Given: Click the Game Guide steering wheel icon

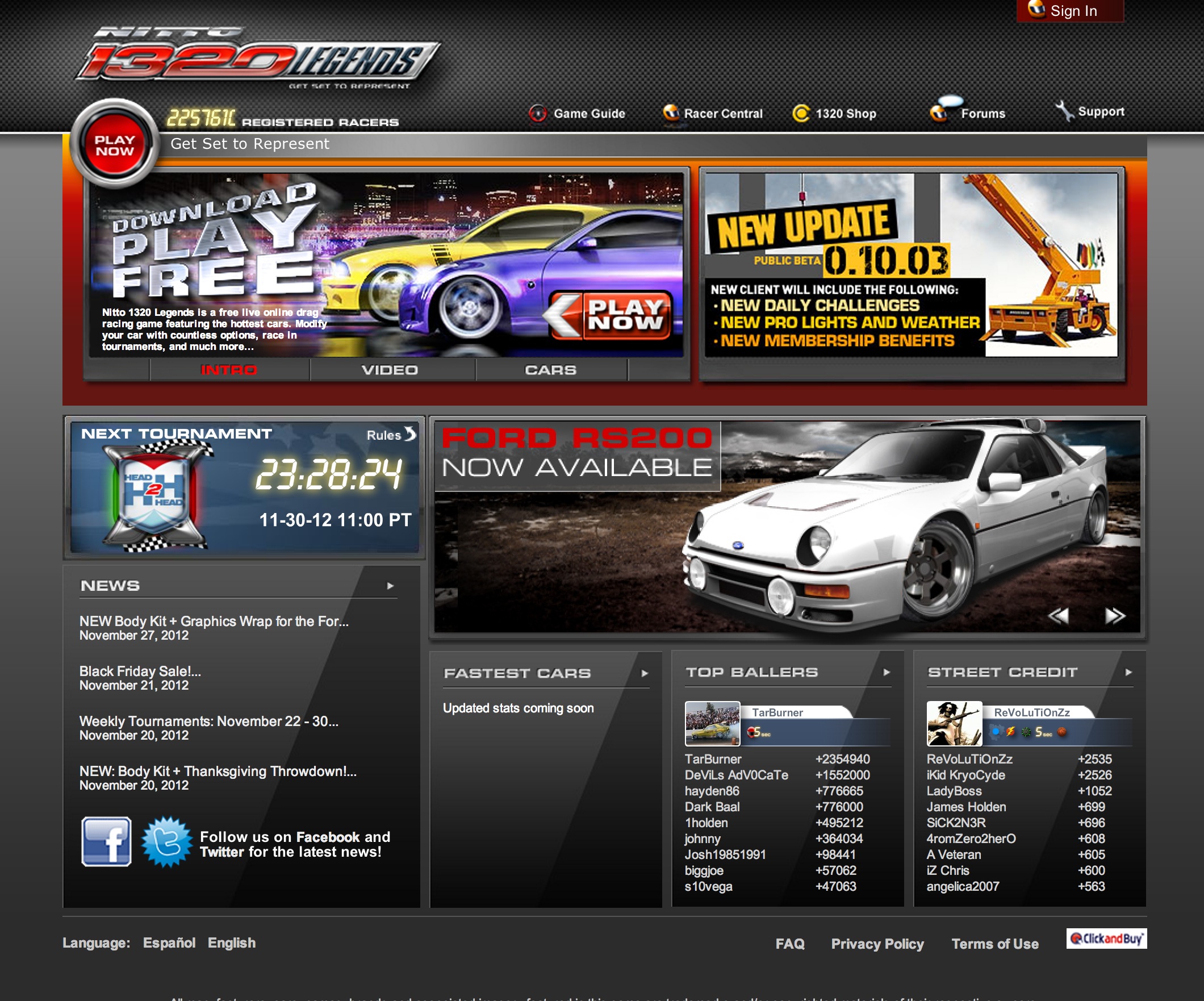Looking at the screenshot, I should (537, 113).
